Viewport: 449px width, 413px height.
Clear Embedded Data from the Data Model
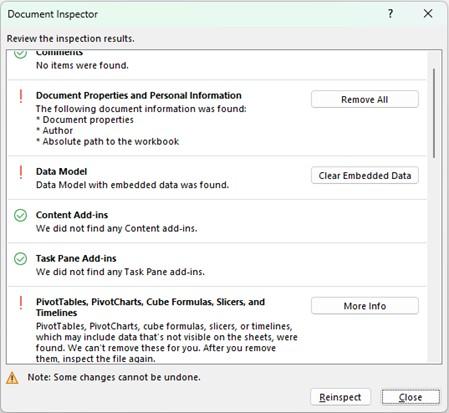[365, 175]
